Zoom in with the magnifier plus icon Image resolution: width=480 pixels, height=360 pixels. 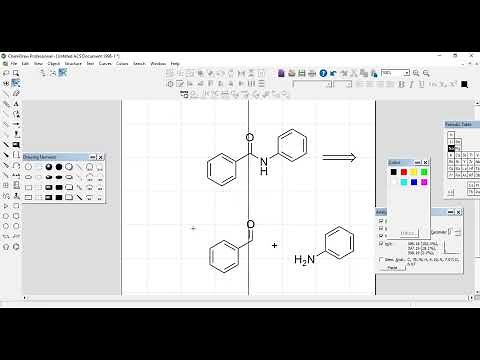[x=416, y=73]
